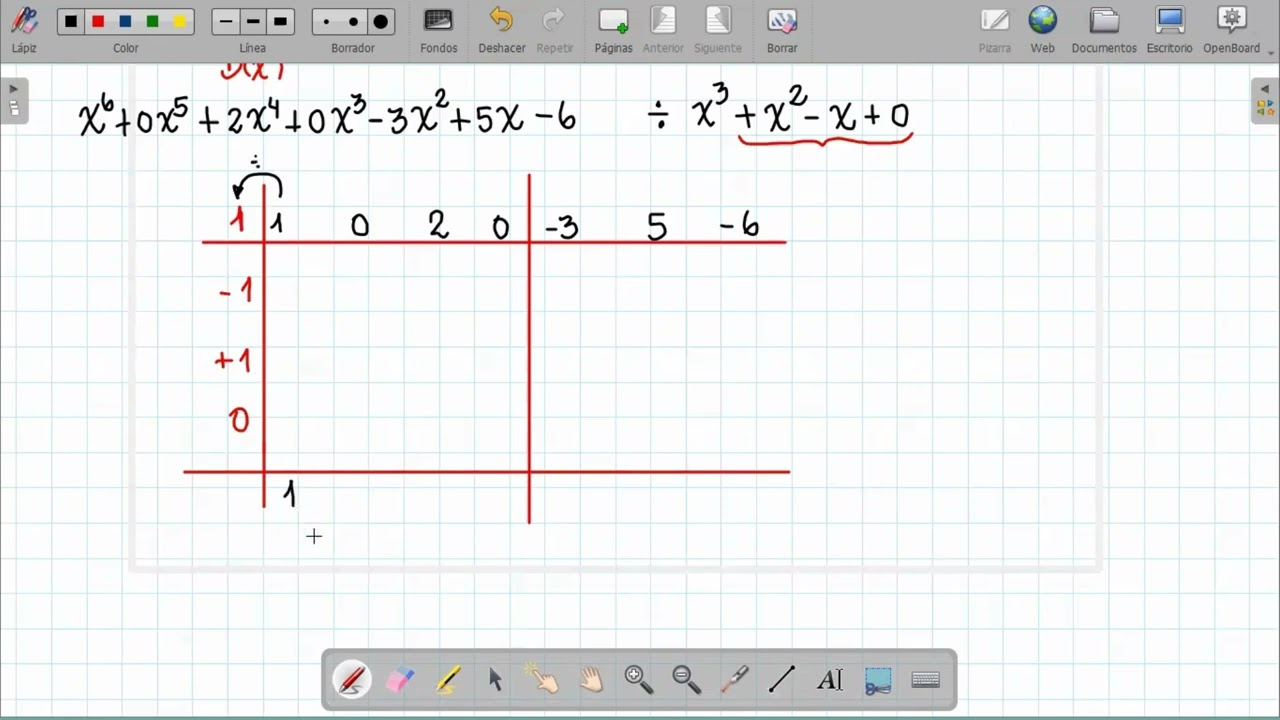Pick the red pen color
The width and height of the screenshot is (1280, 720).
[98, 22]
